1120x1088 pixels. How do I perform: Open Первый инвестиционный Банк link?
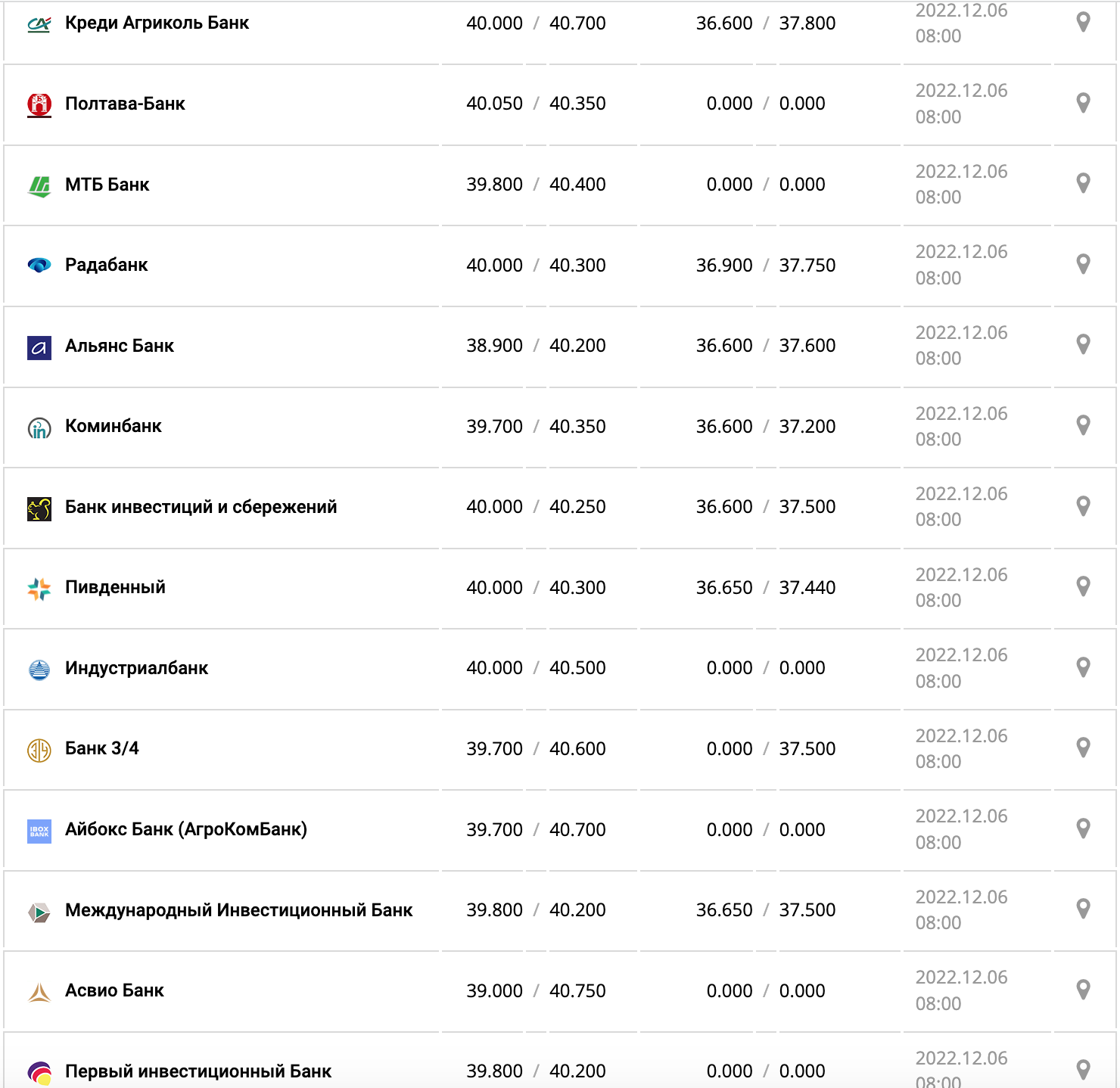pyautogui.click(x=198, y=1071)
